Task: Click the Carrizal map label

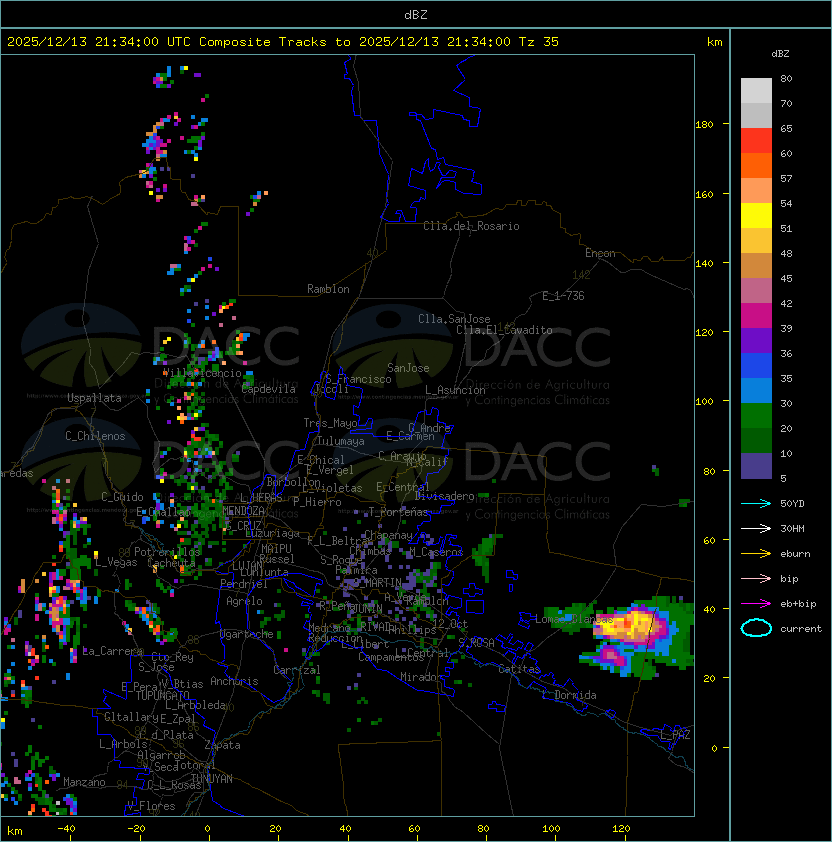Action: pos(296,670)
